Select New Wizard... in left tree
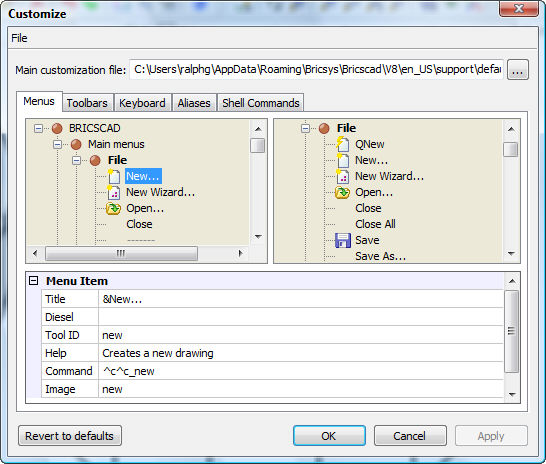546x464 pixels. [161, 192]
